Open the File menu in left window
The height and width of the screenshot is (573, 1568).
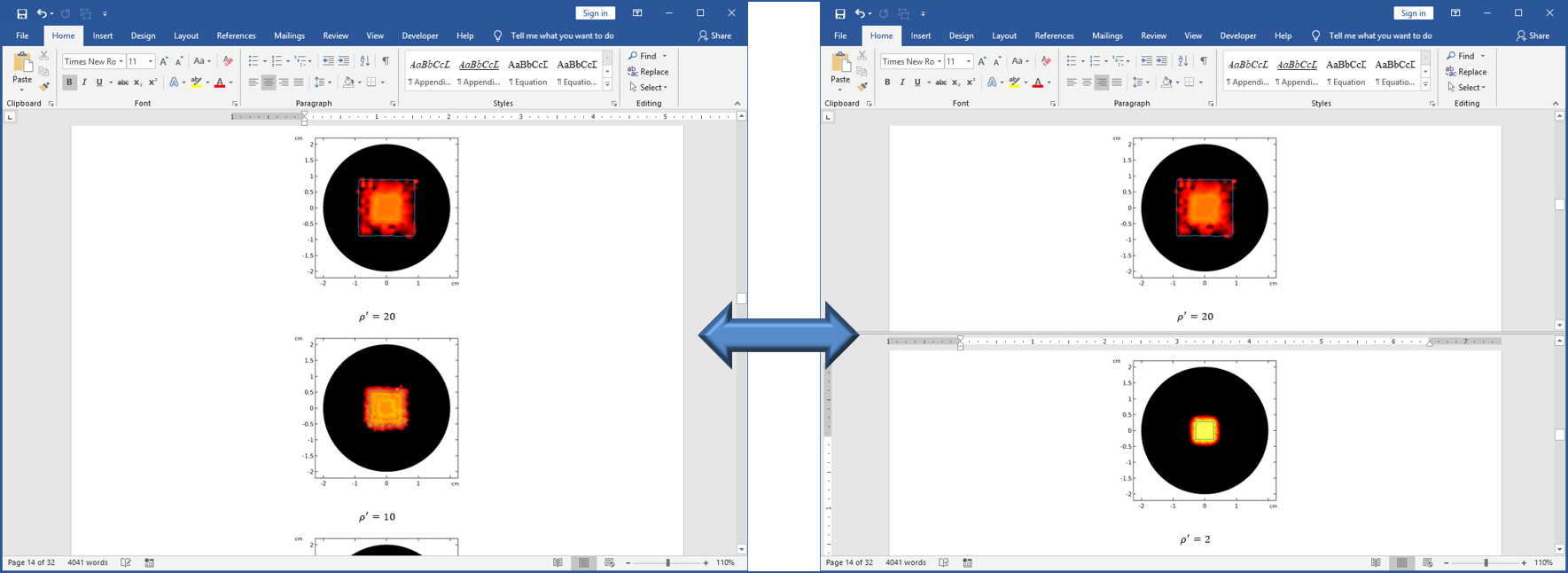pos(22,36)
